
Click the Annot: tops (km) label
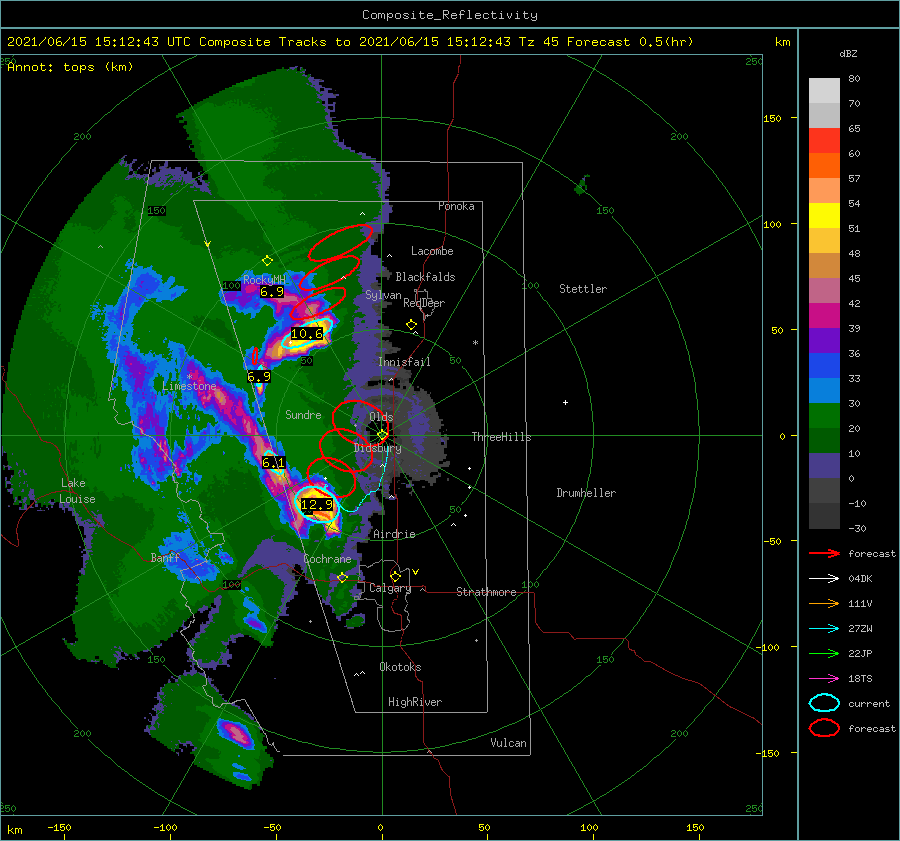(x=70, y=67)
